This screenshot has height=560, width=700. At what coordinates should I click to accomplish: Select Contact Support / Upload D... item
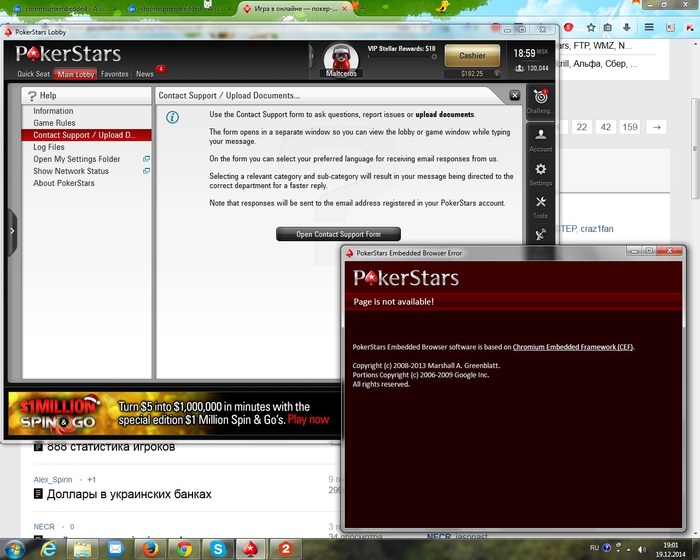tap(87, 135)
